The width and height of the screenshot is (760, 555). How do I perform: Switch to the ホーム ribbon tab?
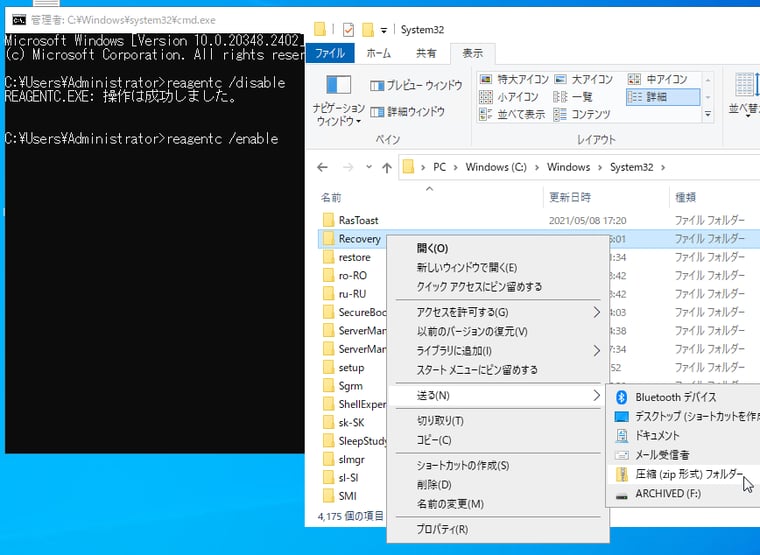[379, 53]
